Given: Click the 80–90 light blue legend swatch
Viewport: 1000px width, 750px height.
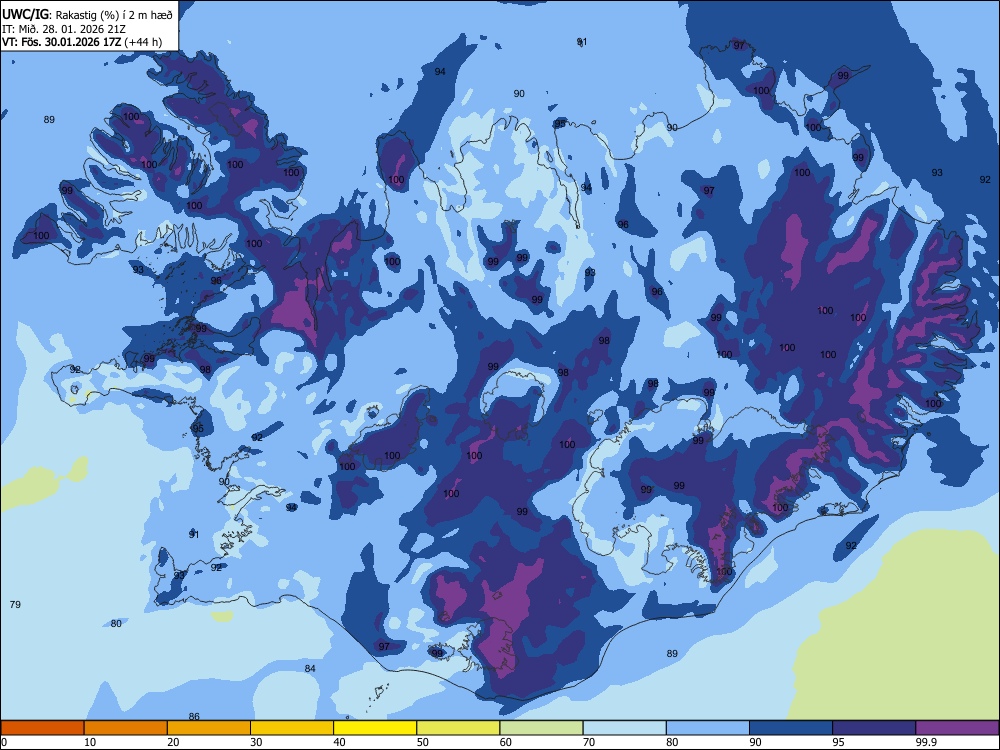Looking at the screenshot, I should pyautogui.click(x=708, y=728).
